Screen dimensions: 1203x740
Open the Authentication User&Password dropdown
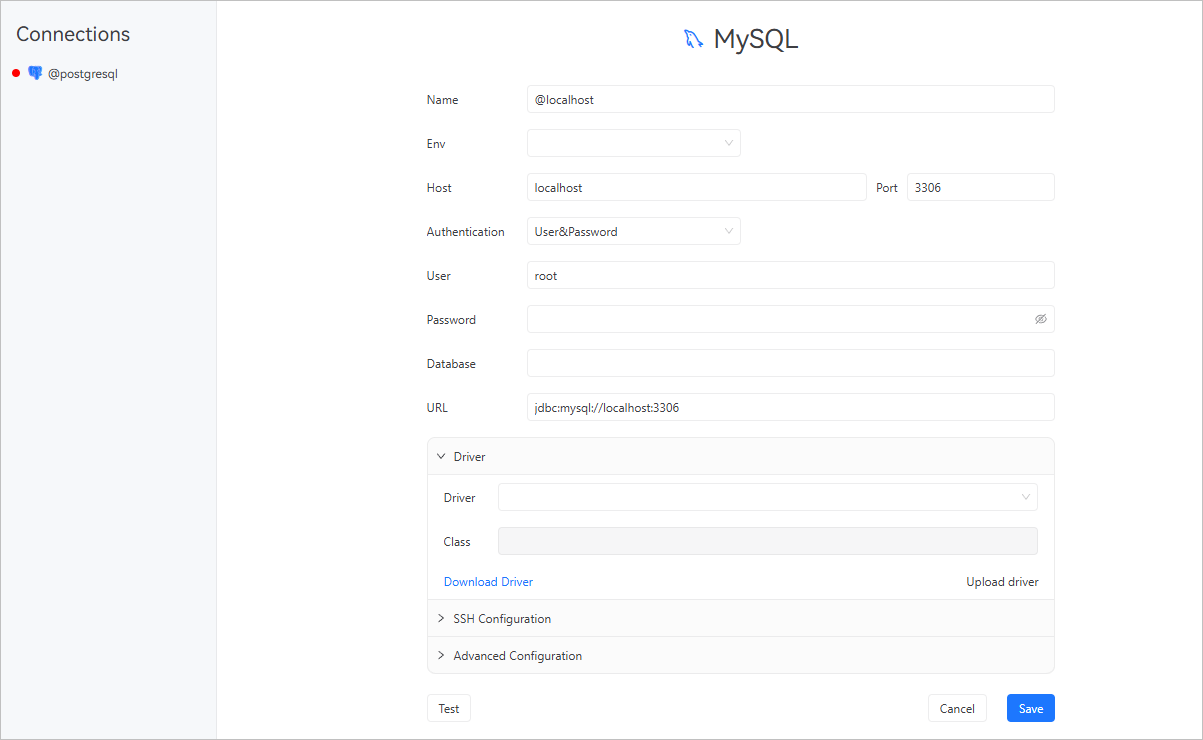(x=634, y=231)
